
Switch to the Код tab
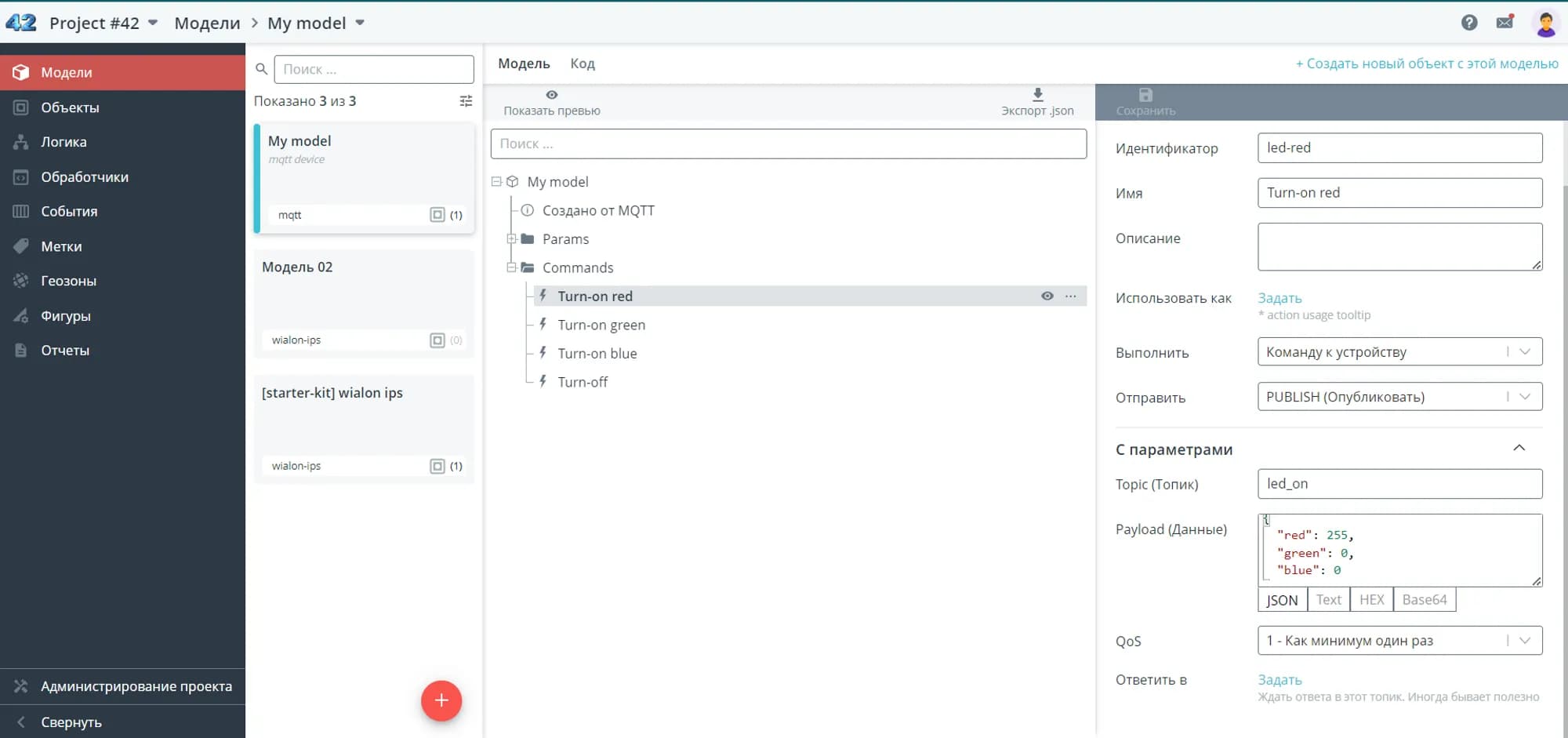582,64
